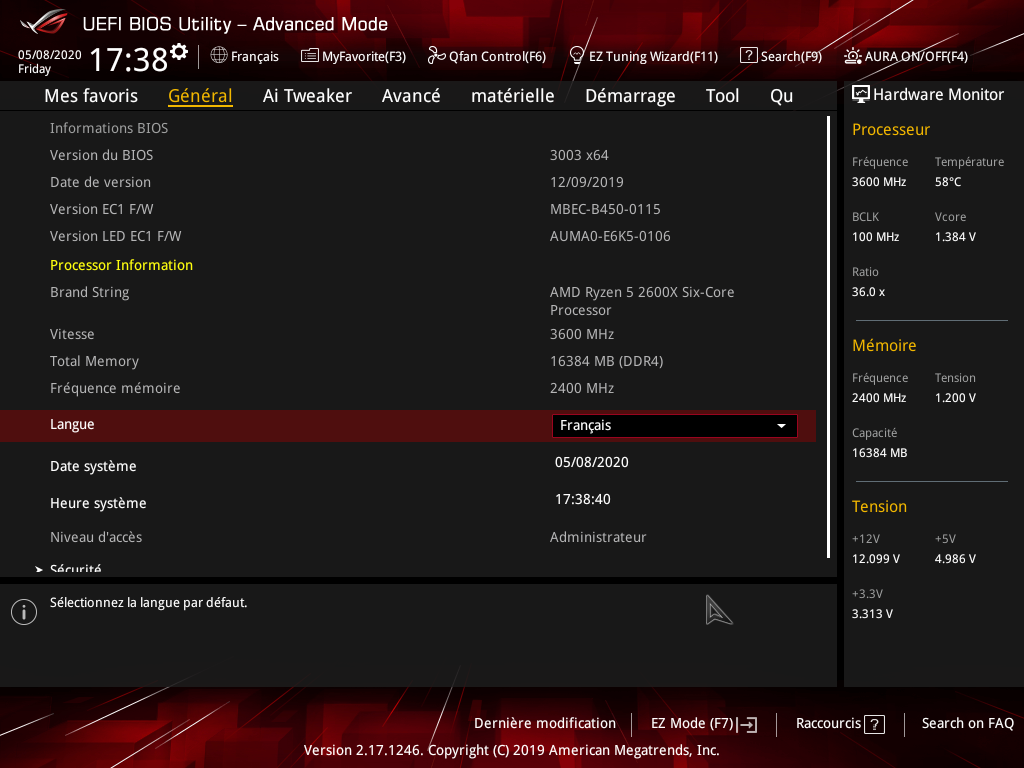1024x768 pixels.
Task: Select the Heure système label
Action: 98,504
